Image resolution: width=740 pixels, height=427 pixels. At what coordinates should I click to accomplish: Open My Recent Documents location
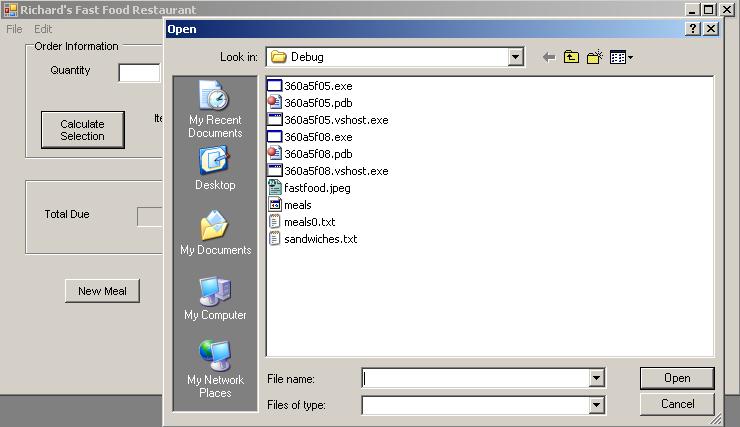tap(215, 108)
